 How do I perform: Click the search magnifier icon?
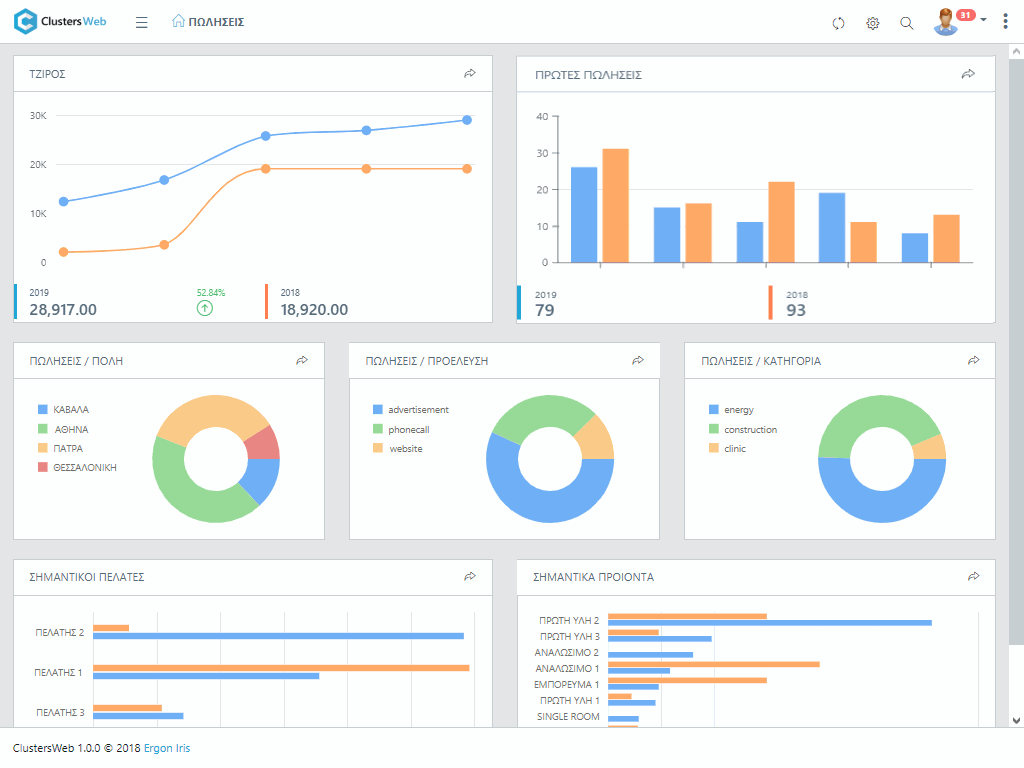pos(907,23)
